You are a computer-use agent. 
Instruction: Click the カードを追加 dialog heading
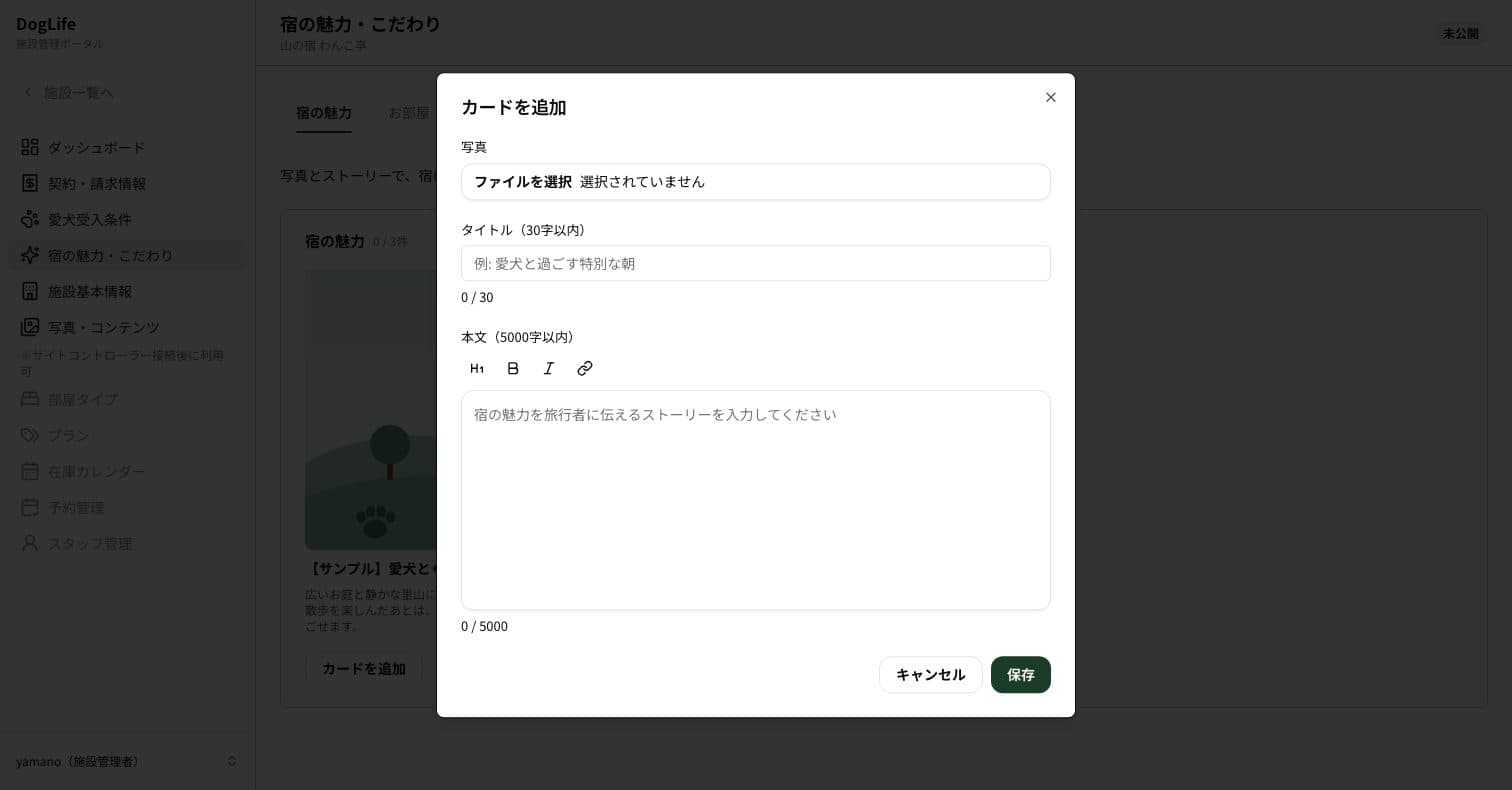[x=514, y=107]
